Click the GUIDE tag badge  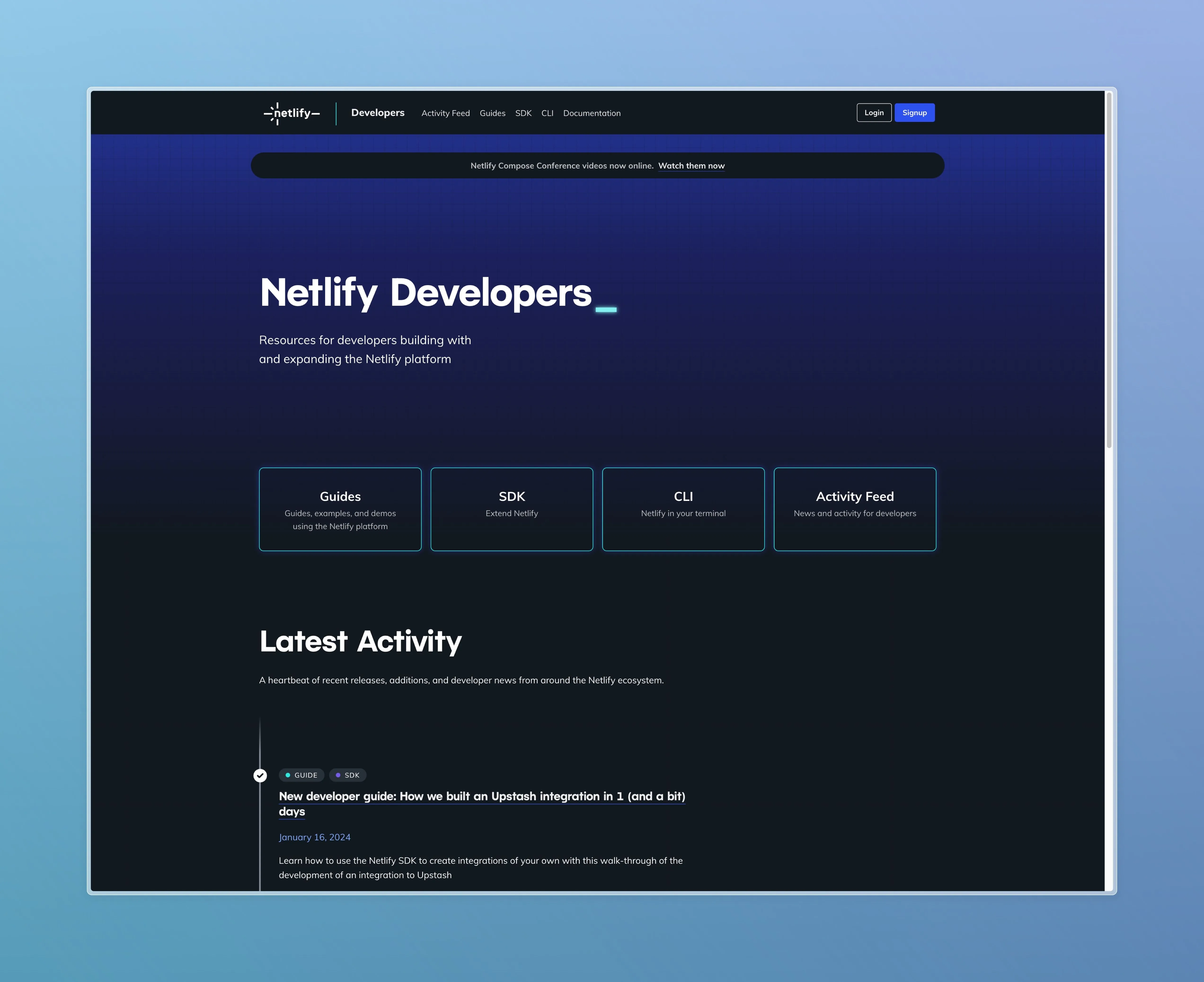(301, 775)
